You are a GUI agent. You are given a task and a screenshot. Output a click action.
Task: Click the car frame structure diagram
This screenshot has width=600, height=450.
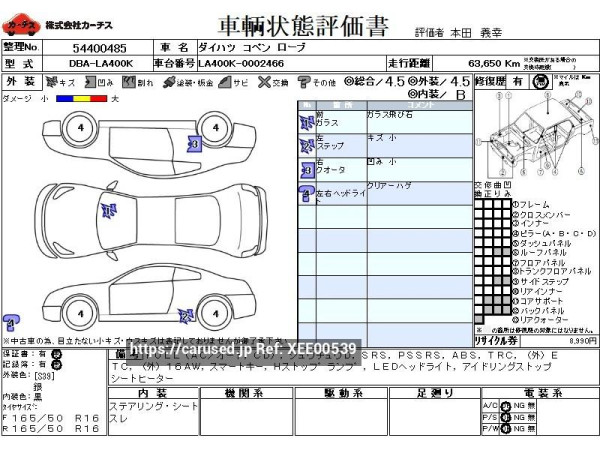click(x=537, y=134)
